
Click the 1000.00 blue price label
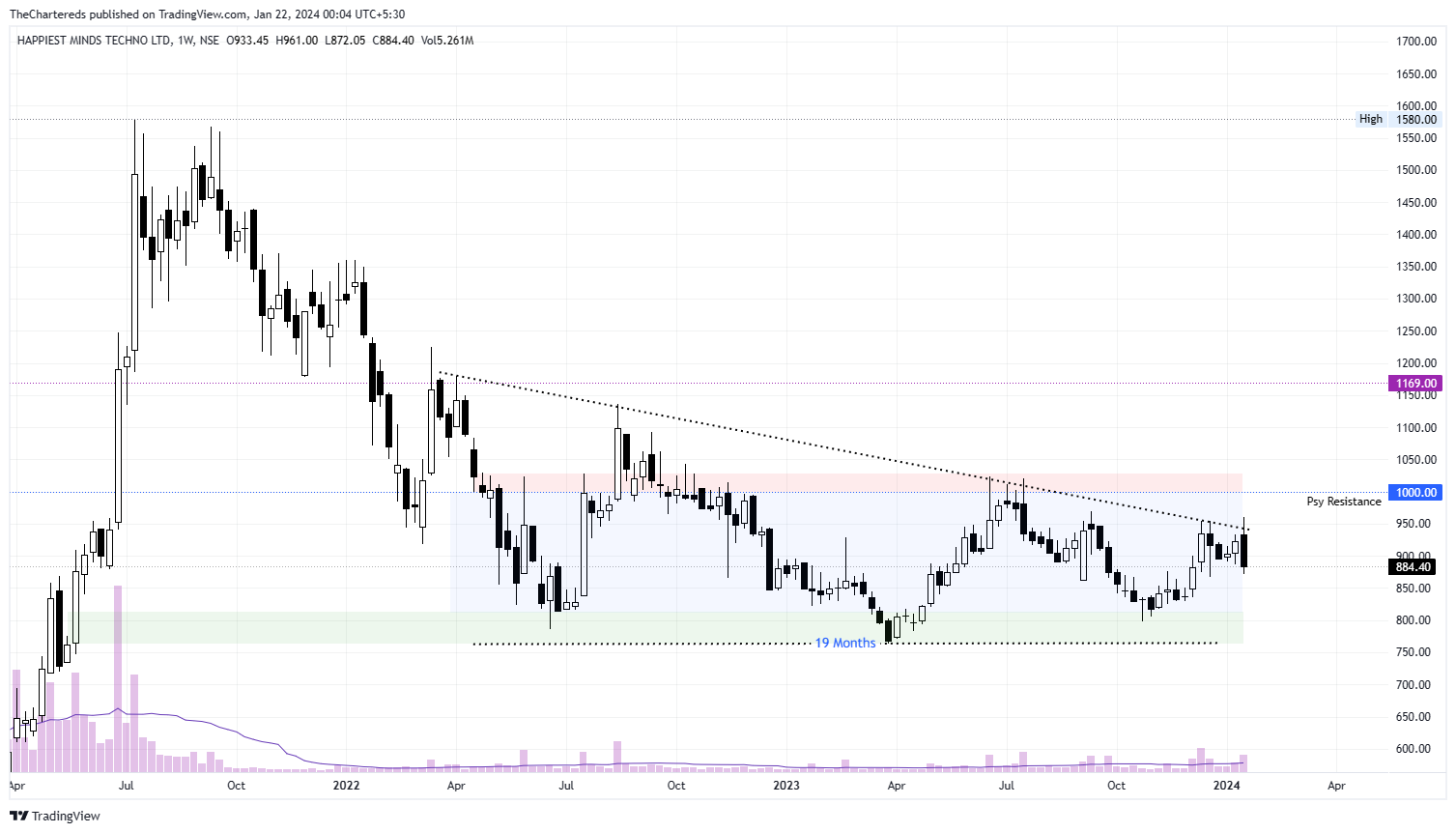(x=1416, y=493)
